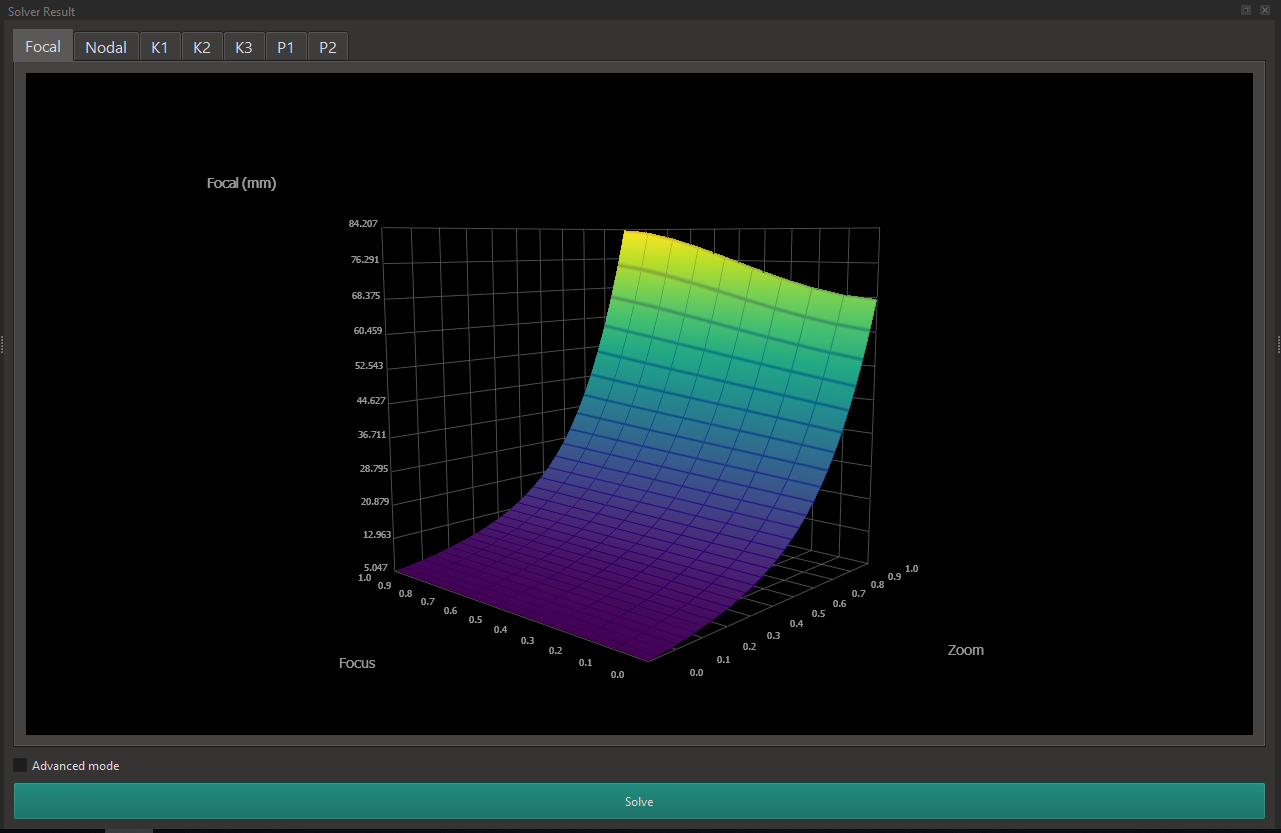Show the K2 tab plot
The width and height of the screenshot is (1281, 833).
point(202,47)
